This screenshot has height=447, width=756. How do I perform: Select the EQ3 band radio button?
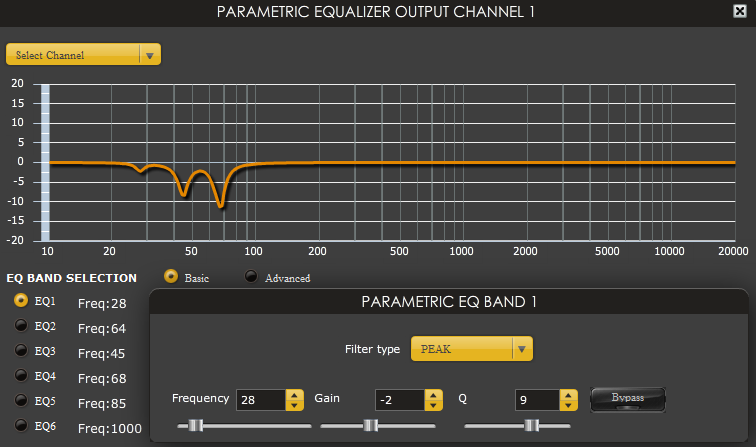[x=21, y=351]
